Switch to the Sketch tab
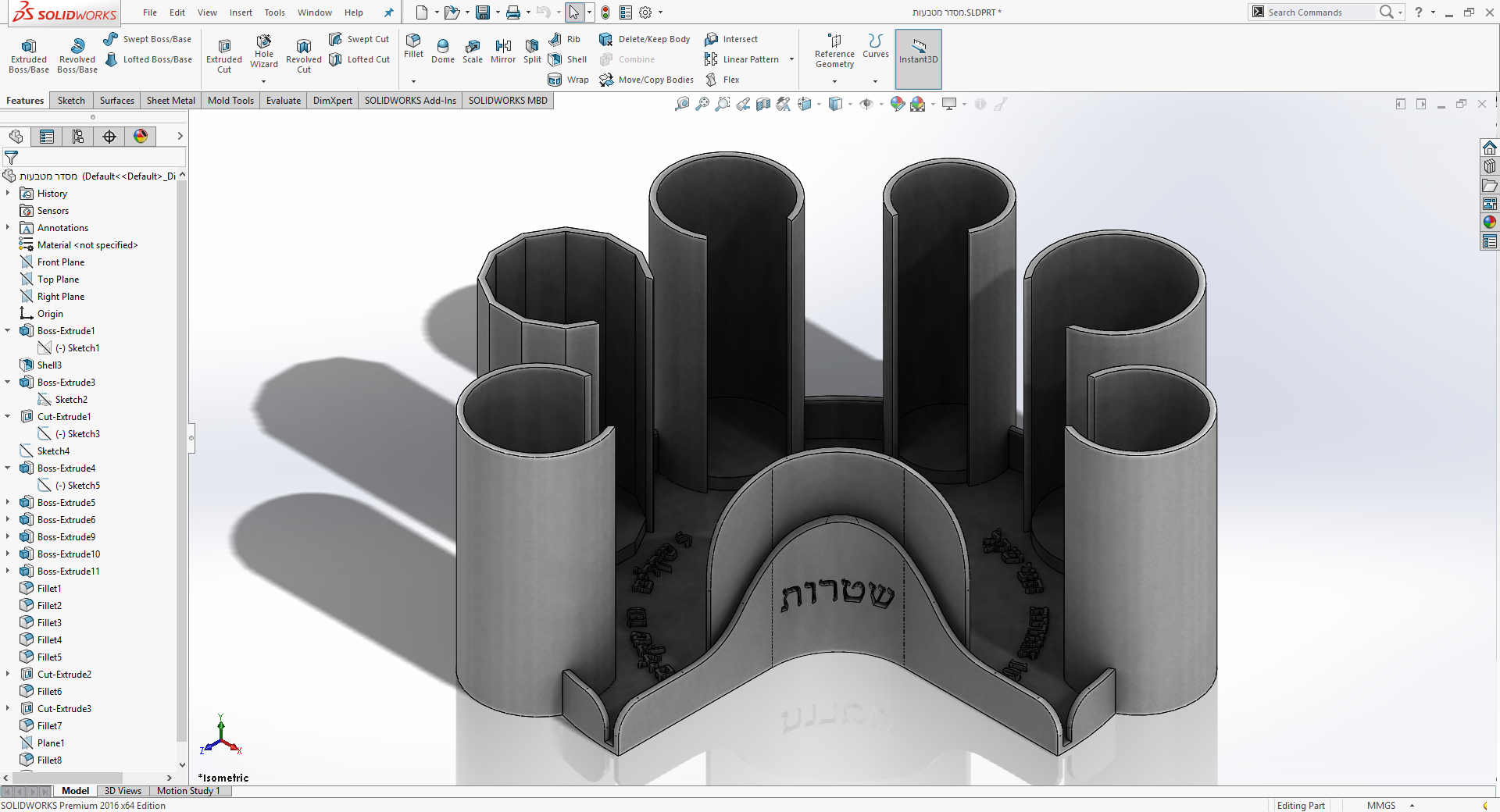This screenshot has width=1500, height=812. 71,101
